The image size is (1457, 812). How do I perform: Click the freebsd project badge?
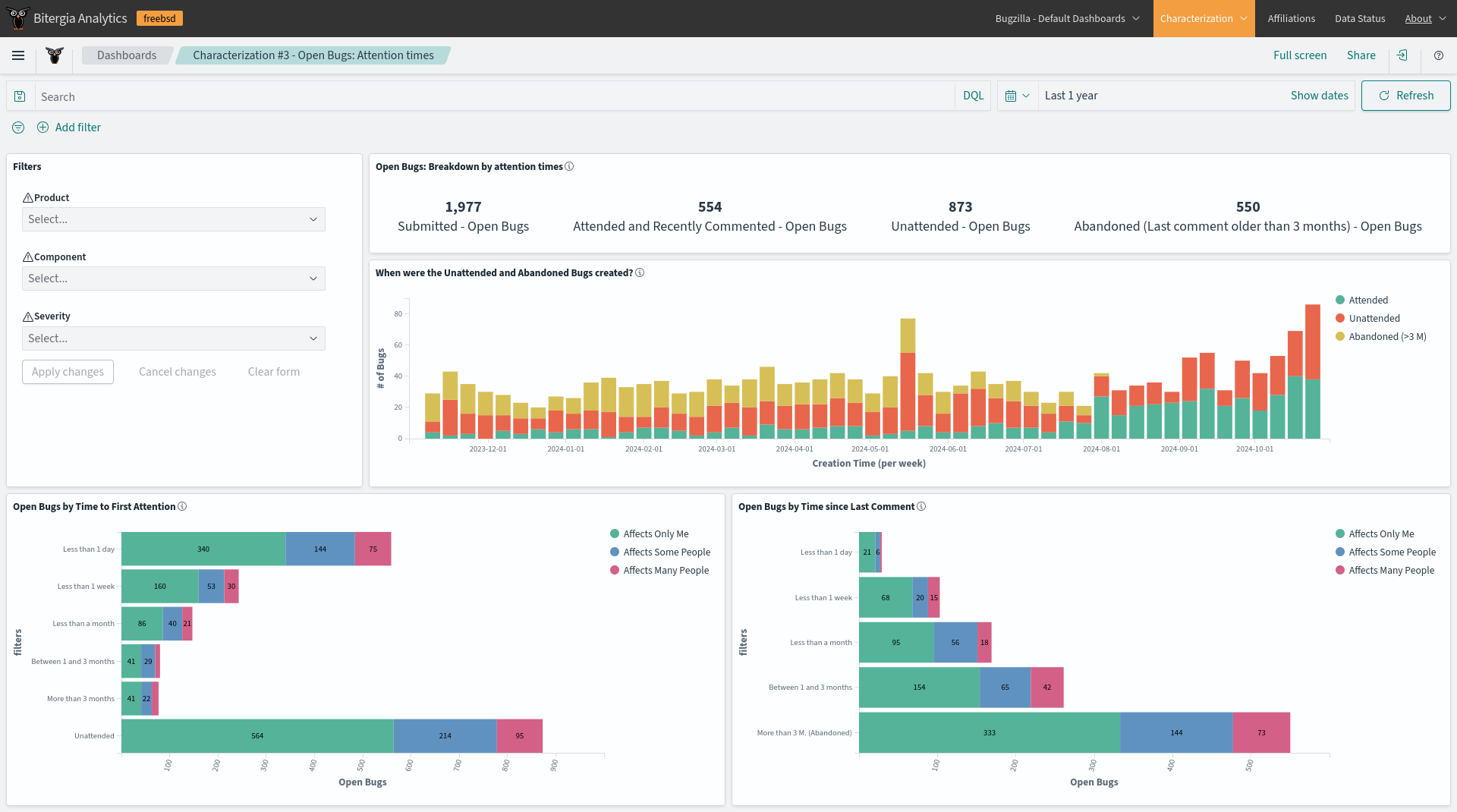click(159, 18)
